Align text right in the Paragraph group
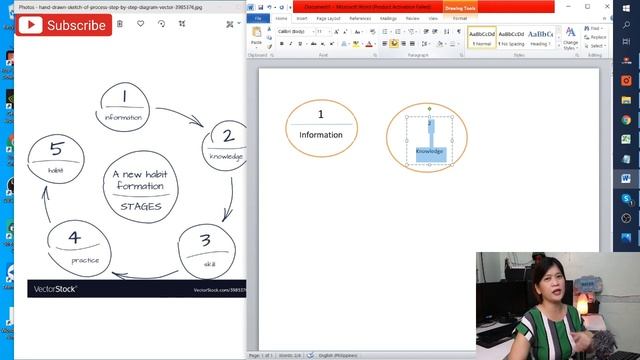640x360 pixels. tap(403, 44)
